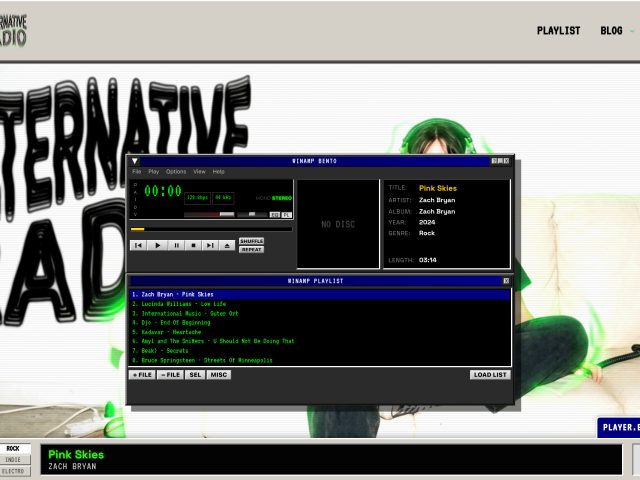
Task: Click the Alternative Radio logo in header
Action: [x=13, y=31]
